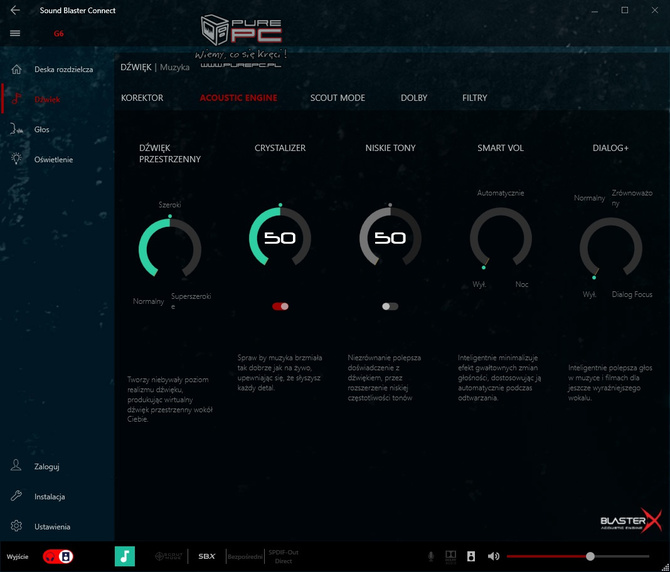The width and height of the screenshot is (670, 572).
Task: Open the DOLBY tab
Action: pyautogui.click(x=414, y=98)
